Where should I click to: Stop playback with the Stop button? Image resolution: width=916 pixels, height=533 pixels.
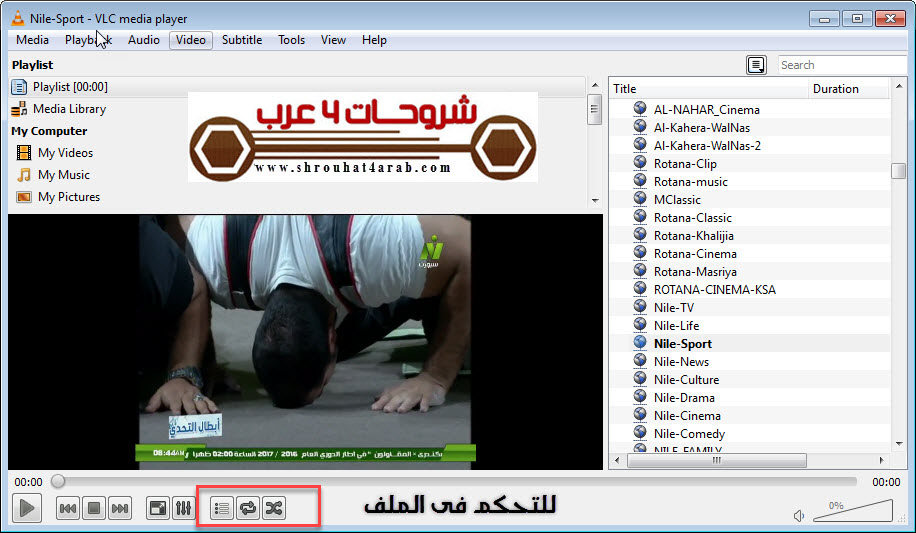coord(93,508)
